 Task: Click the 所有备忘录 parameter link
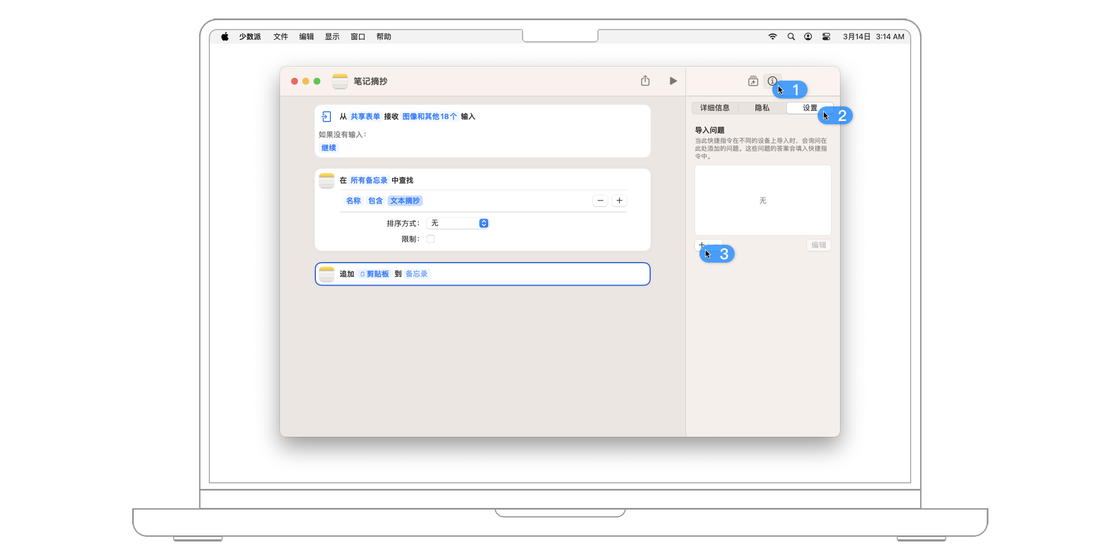[368, 181]
